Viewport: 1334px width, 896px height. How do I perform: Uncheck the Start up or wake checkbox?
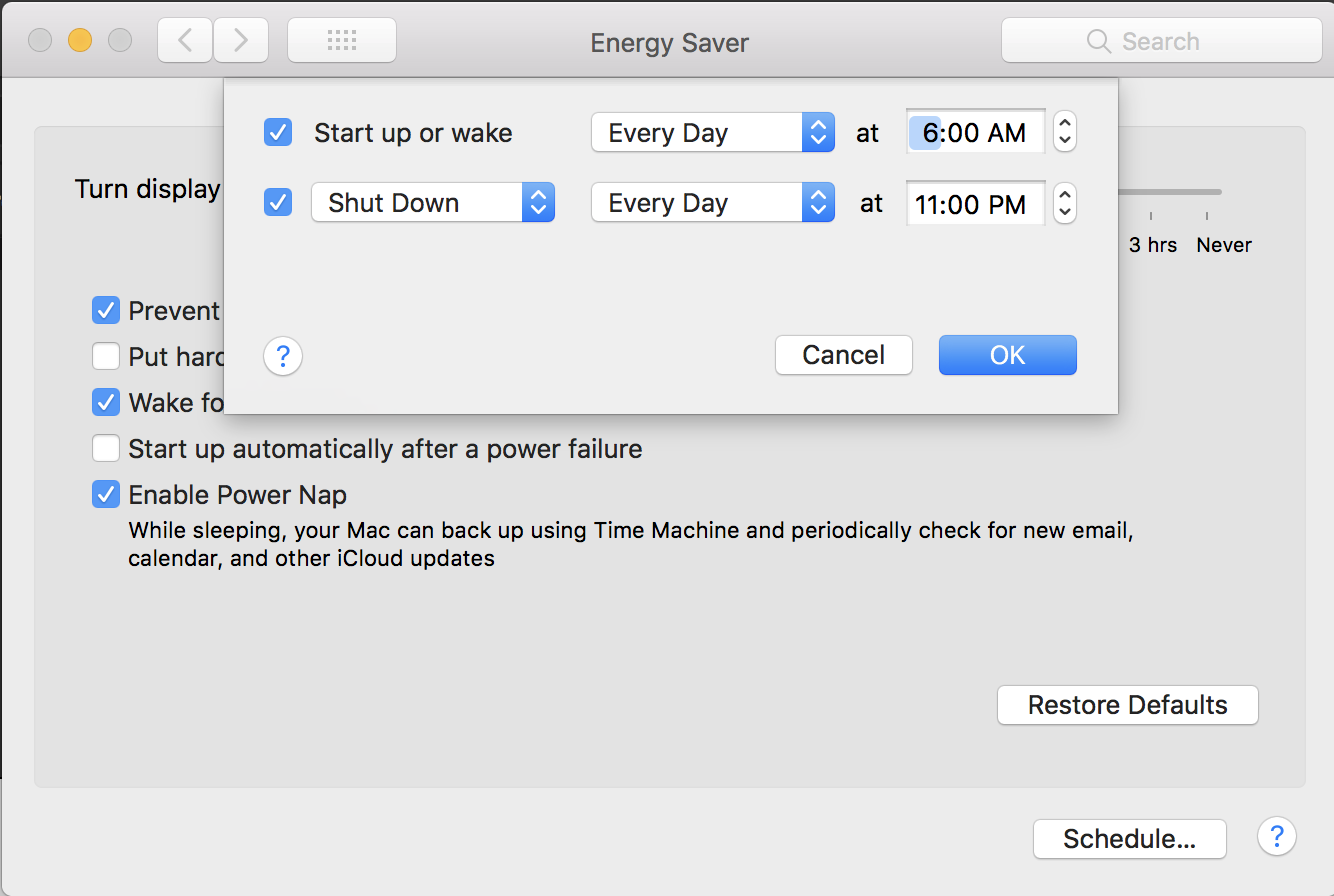point(278,132)
